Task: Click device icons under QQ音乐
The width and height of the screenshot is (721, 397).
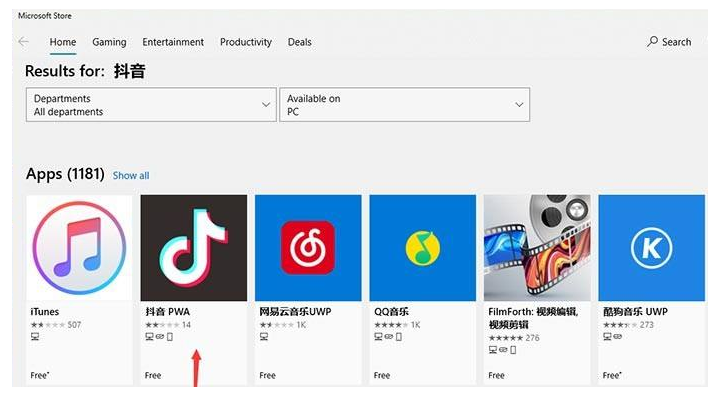Action: click(388, 337)
